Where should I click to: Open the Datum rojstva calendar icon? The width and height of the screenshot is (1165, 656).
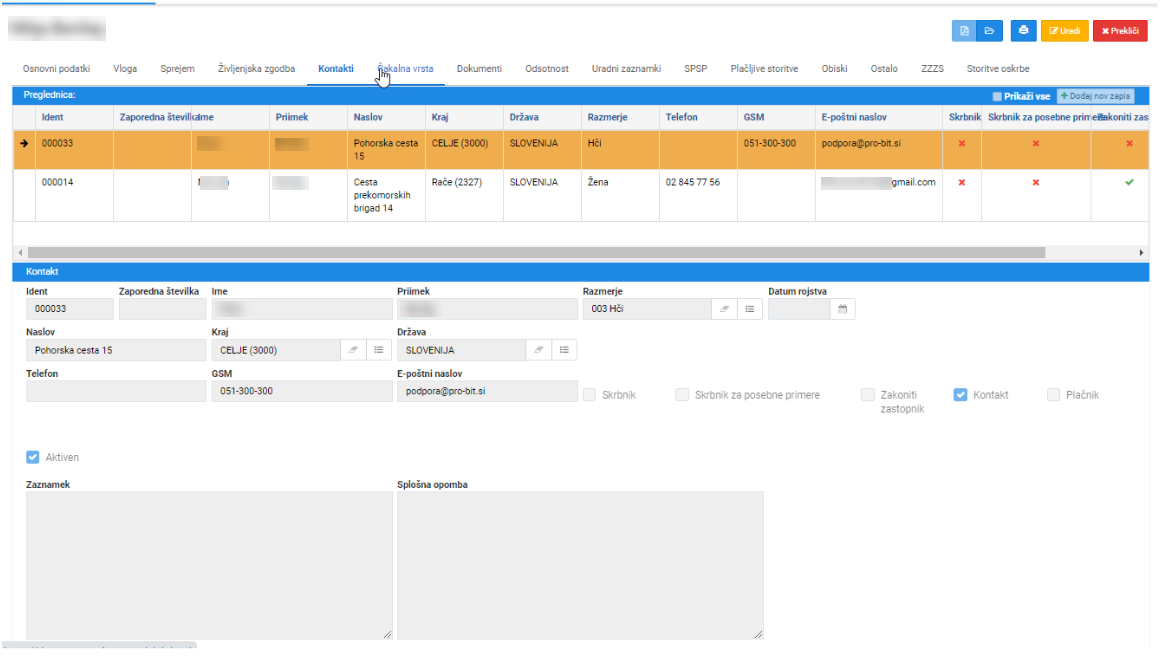click(x=843, y=309)
